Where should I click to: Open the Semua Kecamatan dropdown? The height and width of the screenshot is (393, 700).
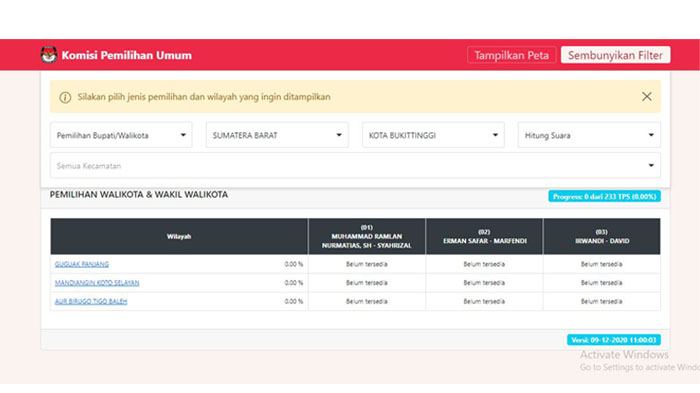pyautogui.click(x=355, y=165)
